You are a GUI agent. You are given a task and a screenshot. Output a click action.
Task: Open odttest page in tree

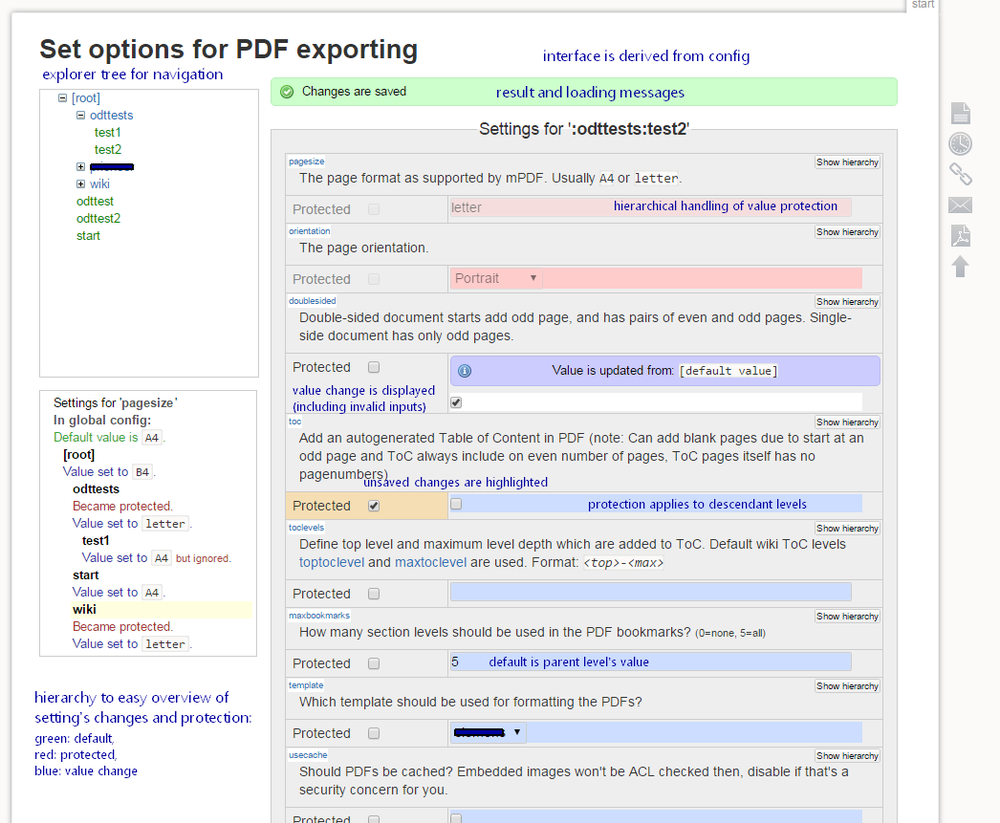(95, 201)
